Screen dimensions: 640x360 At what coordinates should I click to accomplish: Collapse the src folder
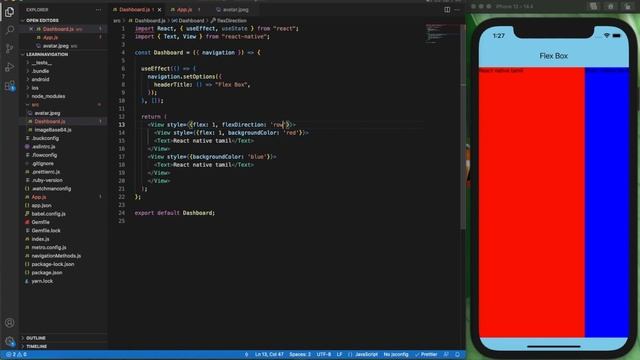click(35, 104)
